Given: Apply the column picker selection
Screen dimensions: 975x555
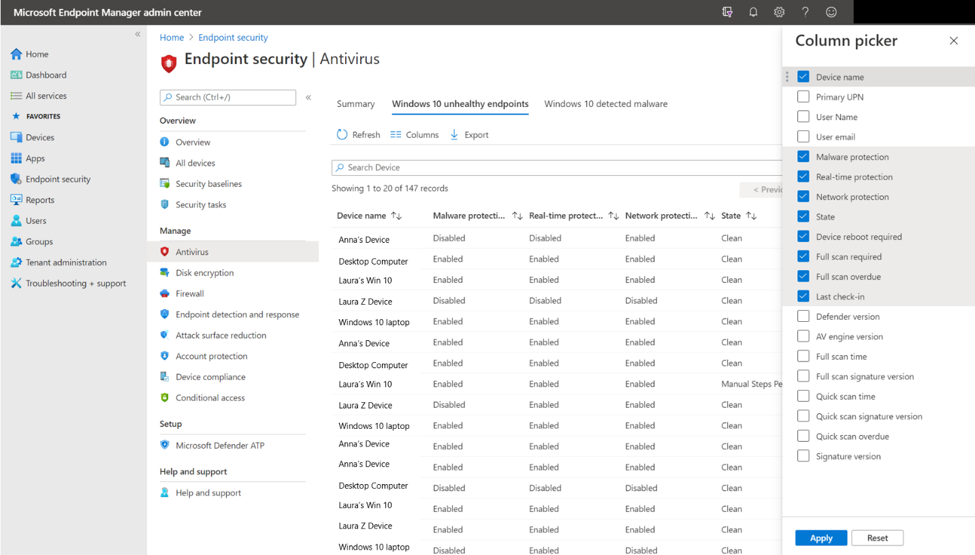Looking at the screenshot, I should [821, 538].
